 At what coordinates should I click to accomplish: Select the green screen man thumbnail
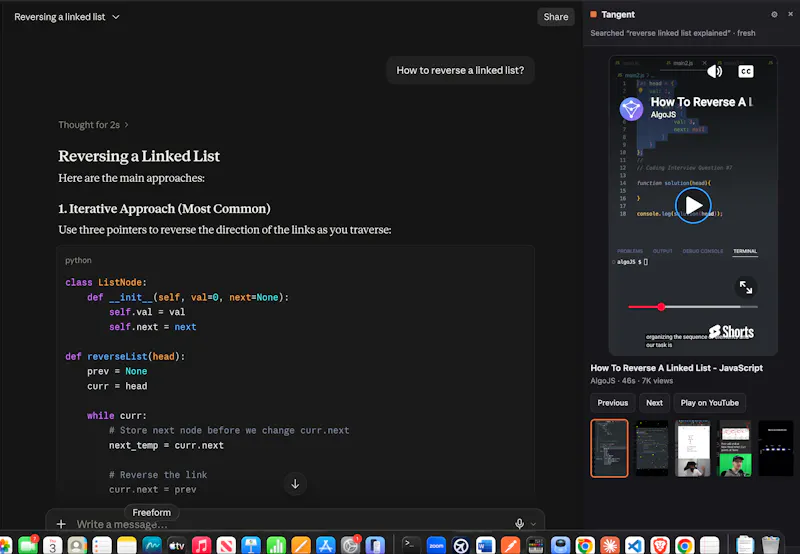click(735, 448)
